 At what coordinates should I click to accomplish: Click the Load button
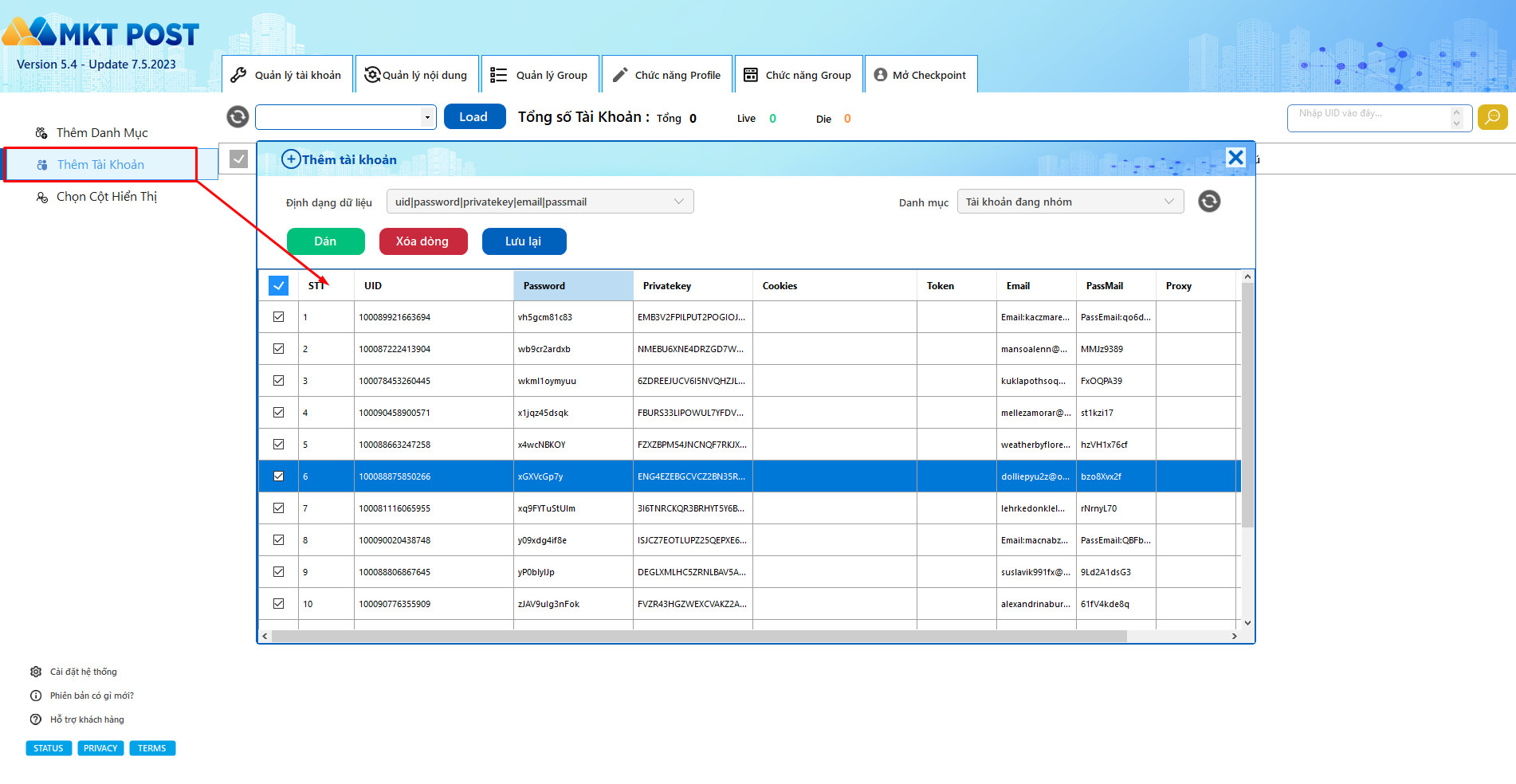click(x=474, y=116)
